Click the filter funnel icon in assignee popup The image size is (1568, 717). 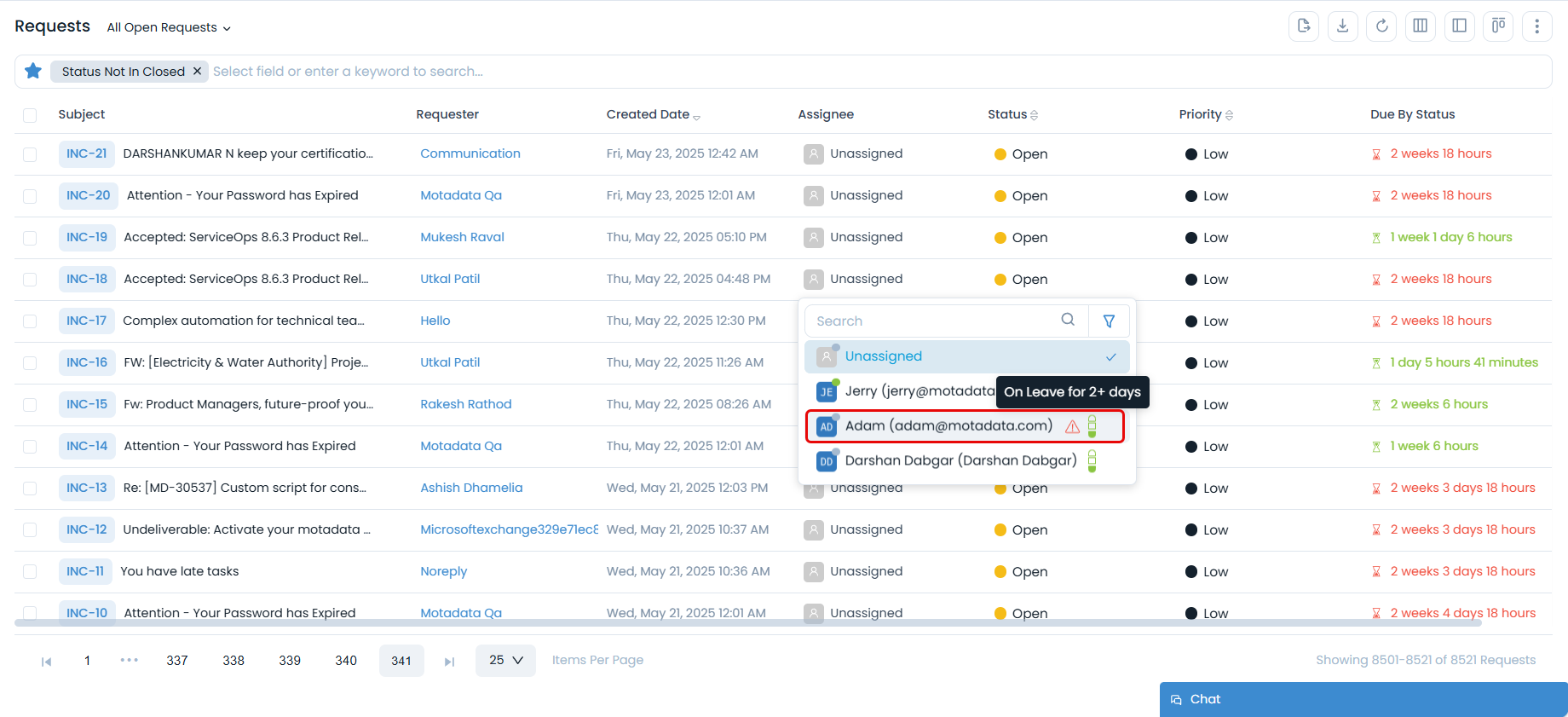(1109, 321)
